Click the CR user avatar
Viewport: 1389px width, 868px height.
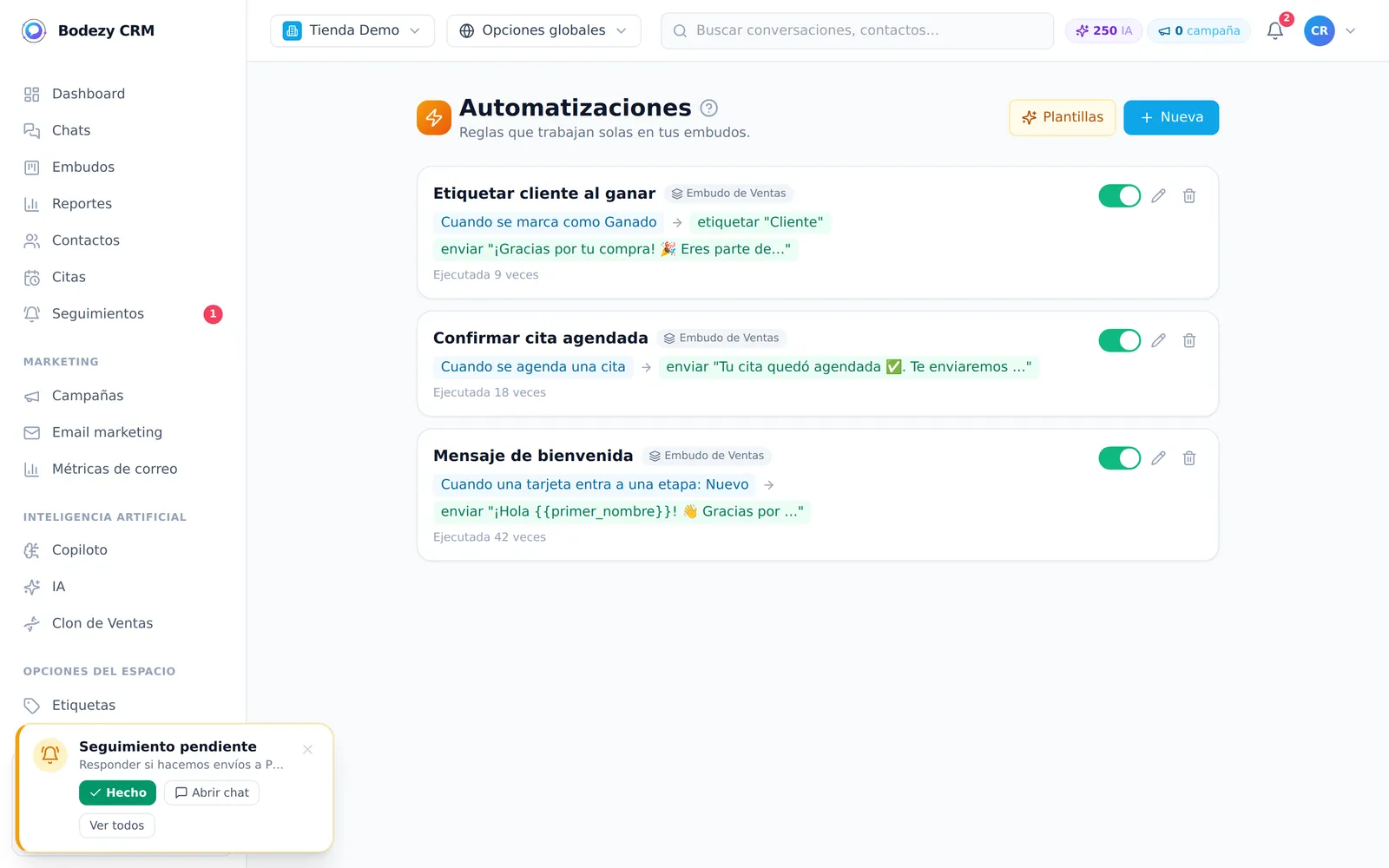click(1320, 30)
